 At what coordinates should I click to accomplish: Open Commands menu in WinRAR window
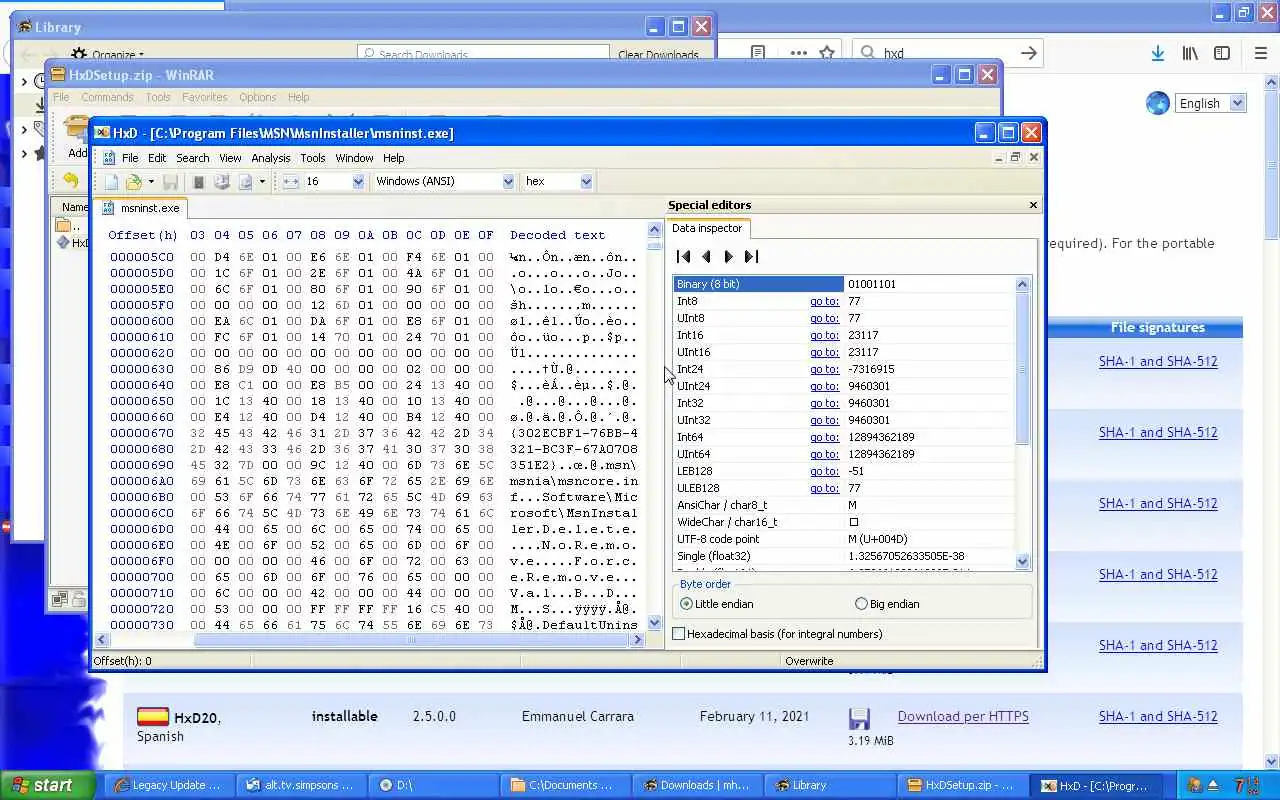click(x=107, y=97)
